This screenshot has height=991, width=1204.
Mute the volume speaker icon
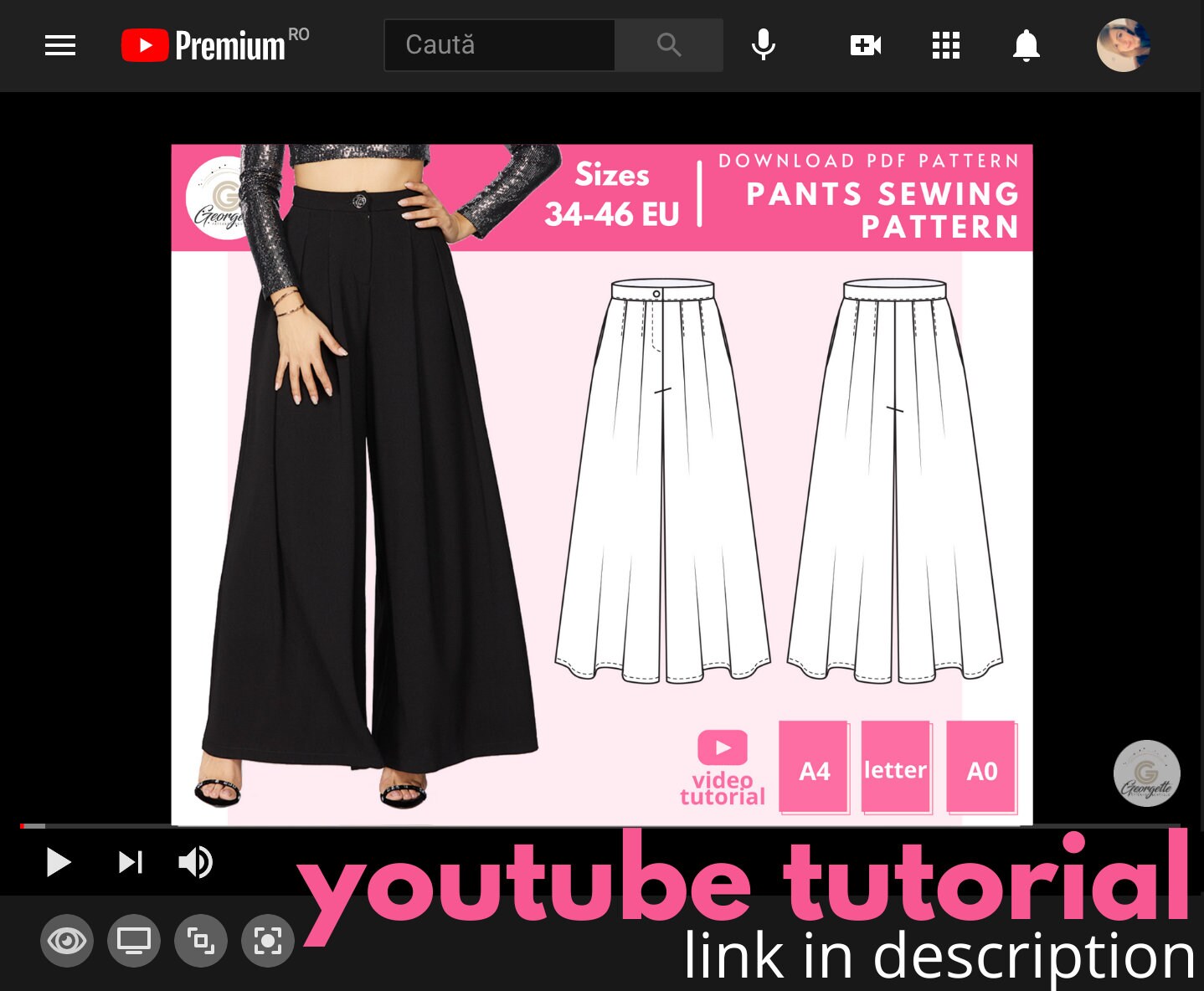(x=196, y=862)
